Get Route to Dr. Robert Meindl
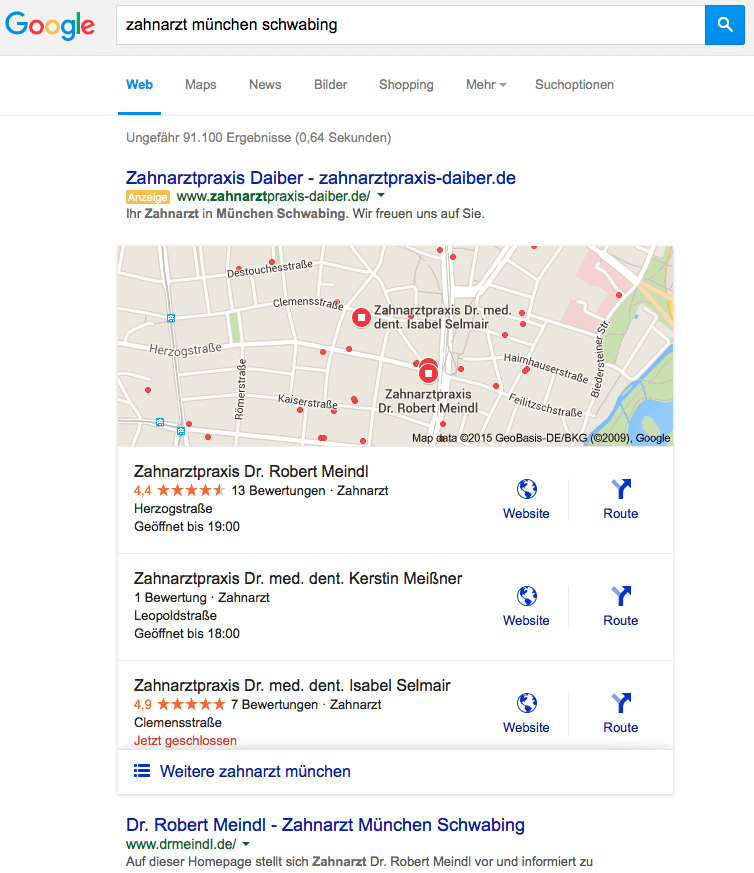Image resolution: width=754 pixels, height=873 pixels. point(620,499)
